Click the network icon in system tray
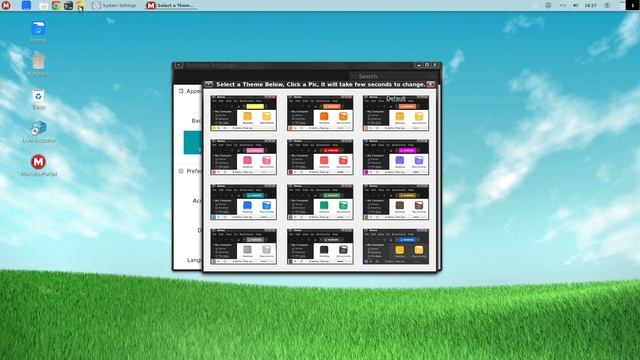Viewport: 640px width, 360px height. tap(563, 5)
